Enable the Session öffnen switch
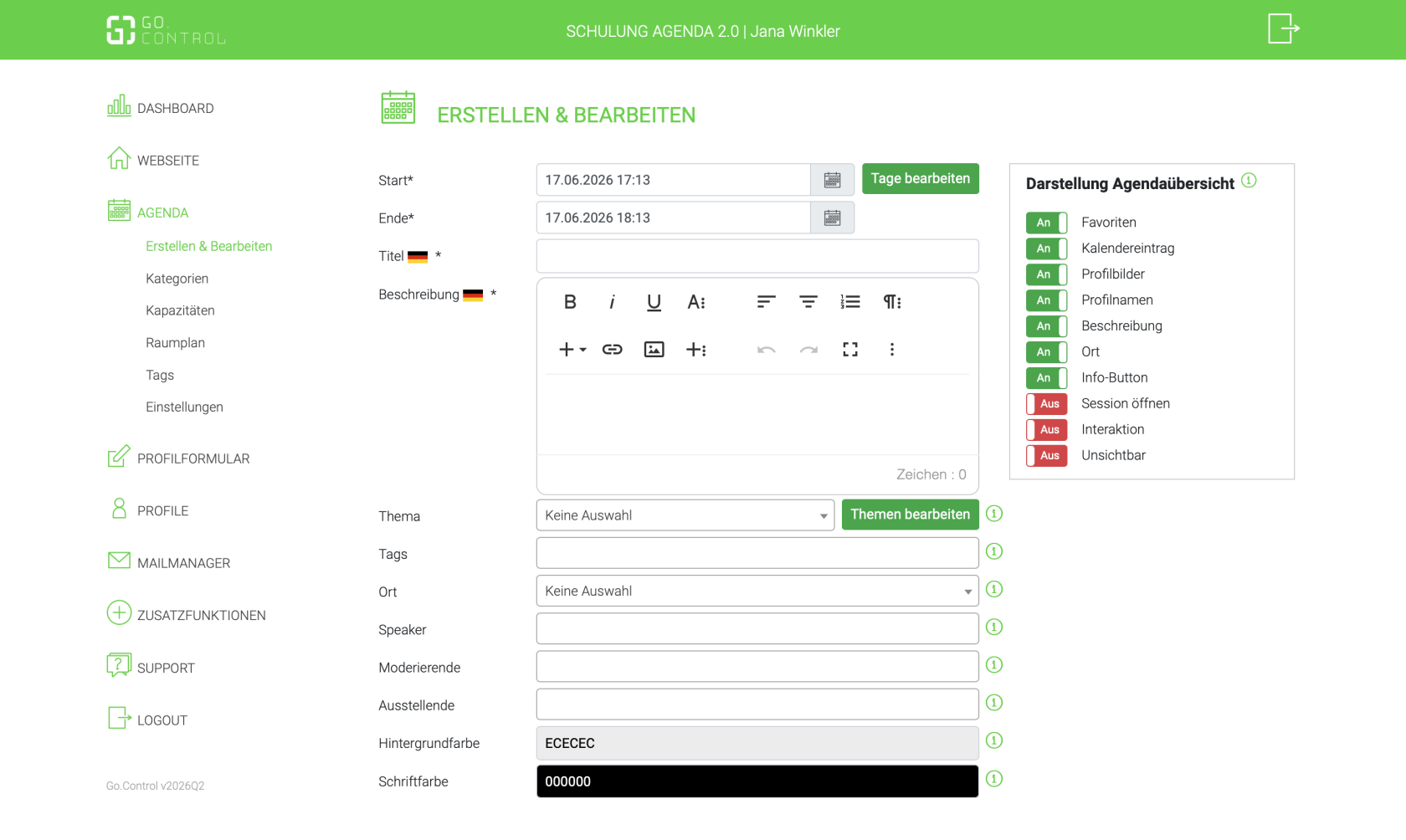The image size is (1406, 840). pos(1046,404)
